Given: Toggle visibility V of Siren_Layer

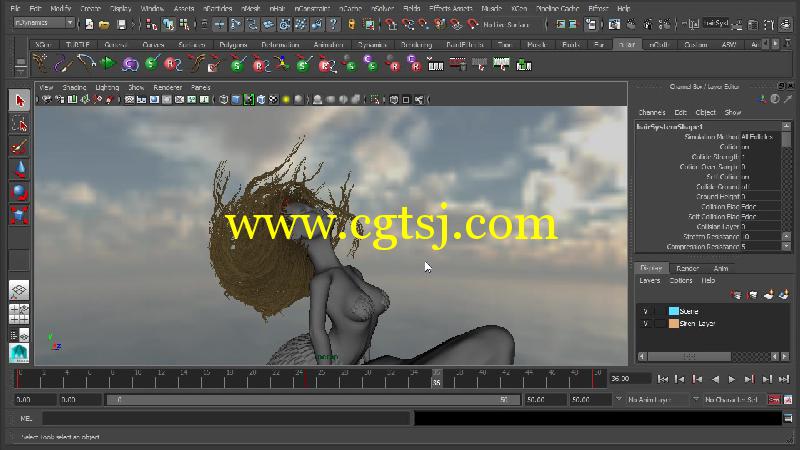Looking at the screenshot, I should (x=645, y=323).
